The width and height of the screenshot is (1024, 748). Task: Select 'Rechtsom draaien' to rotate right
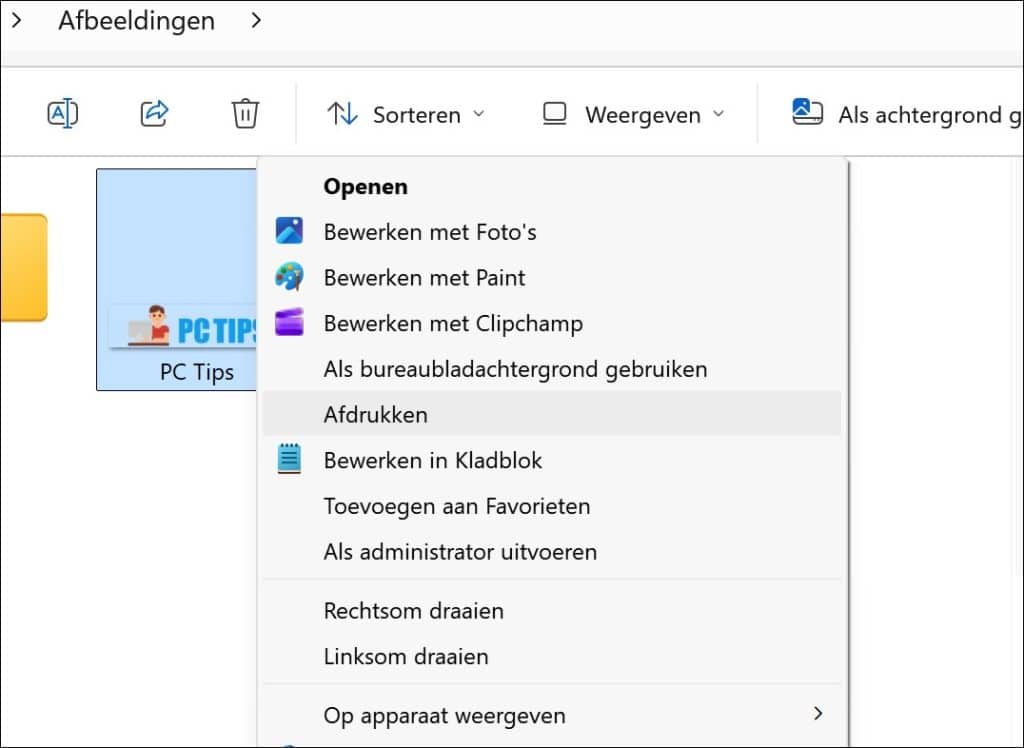pyautogui.click(x=413, y=611)
